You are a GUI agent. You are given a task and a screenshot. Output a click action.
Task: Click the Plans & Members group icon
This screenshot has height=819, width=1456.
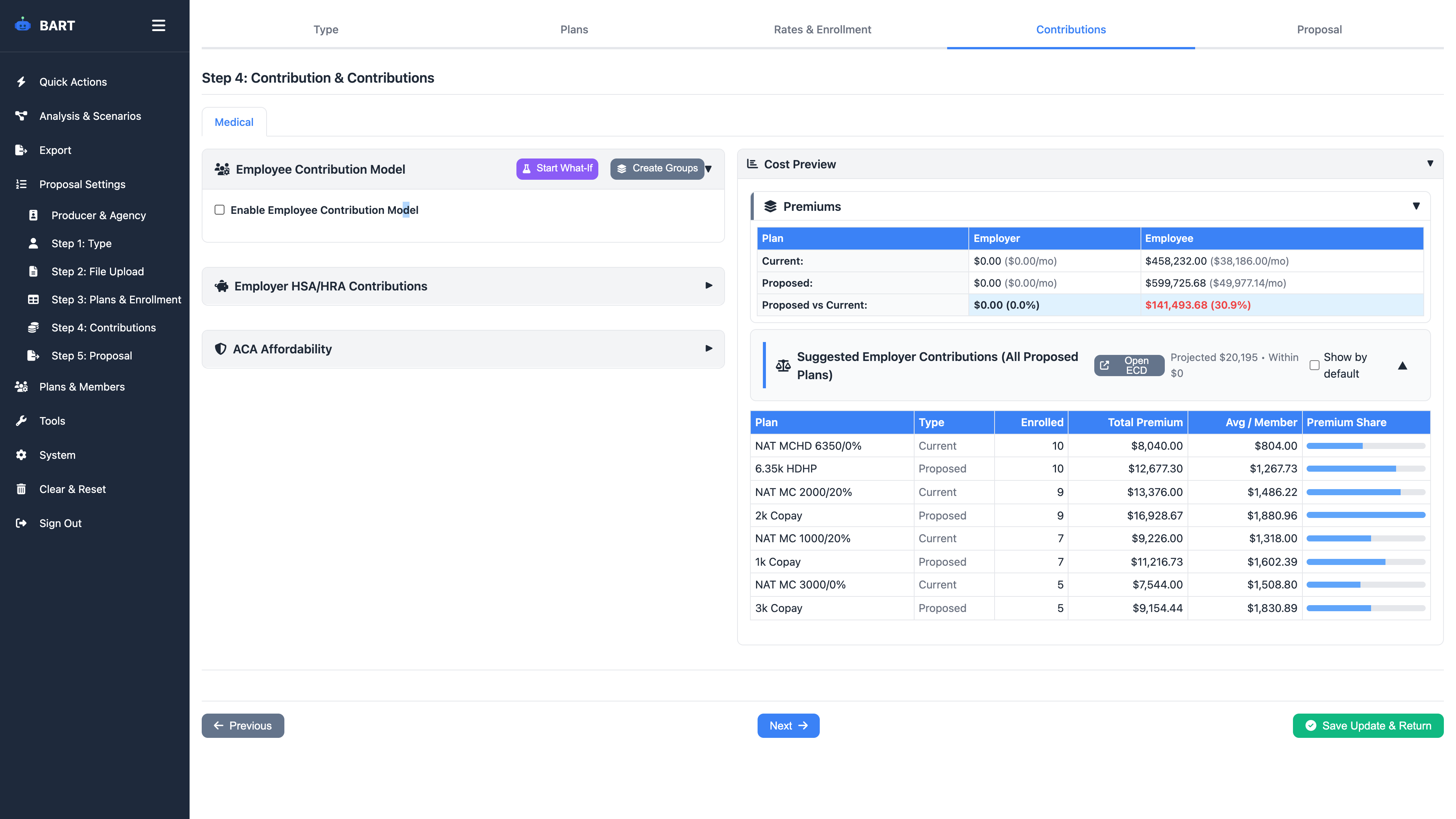point(21,387)
